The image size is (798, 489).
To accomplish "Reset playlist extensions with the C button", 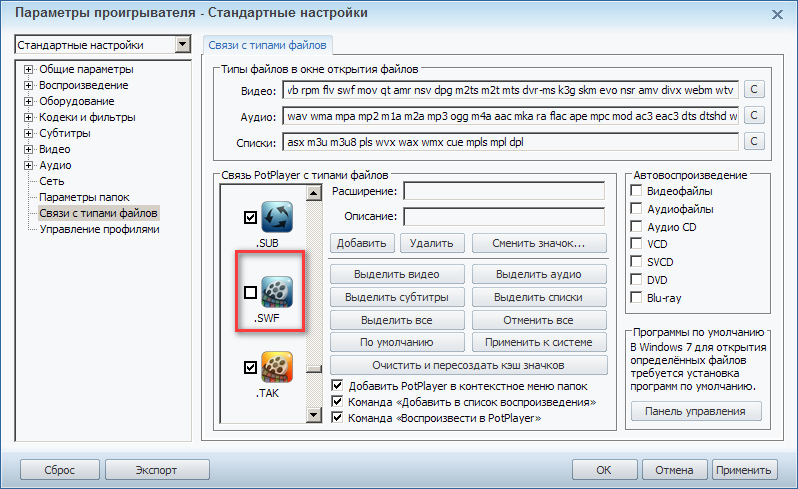I will point(755,142).
